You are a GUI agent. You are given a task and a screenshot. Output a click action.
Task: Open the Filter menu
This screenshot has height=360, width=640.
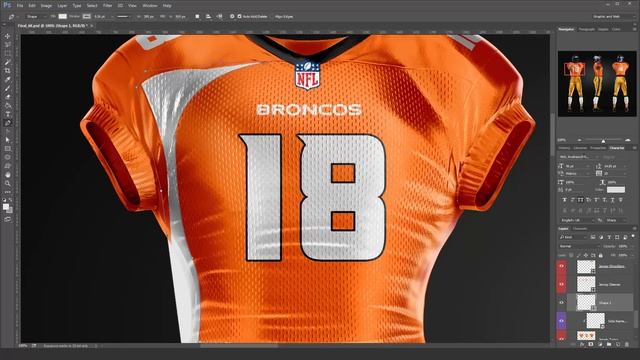107,6
